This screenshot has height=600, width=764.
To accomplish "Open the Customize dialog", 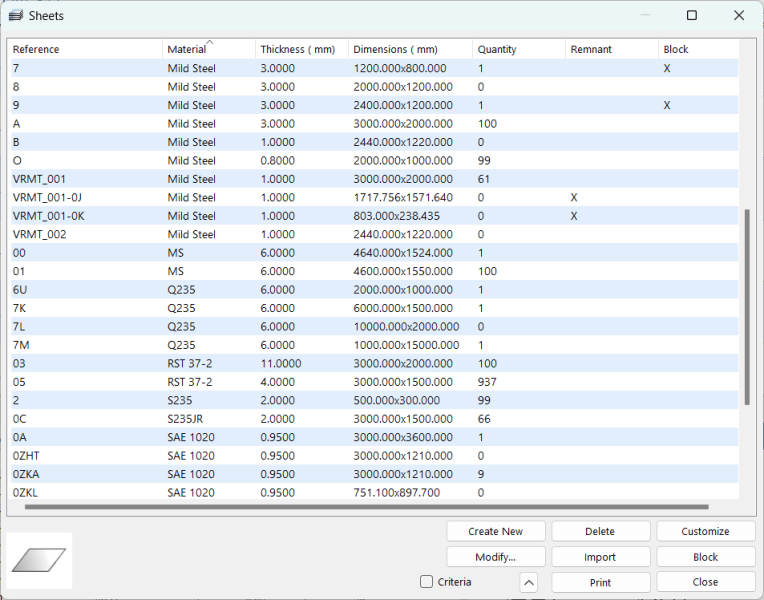I will (705, 531).
